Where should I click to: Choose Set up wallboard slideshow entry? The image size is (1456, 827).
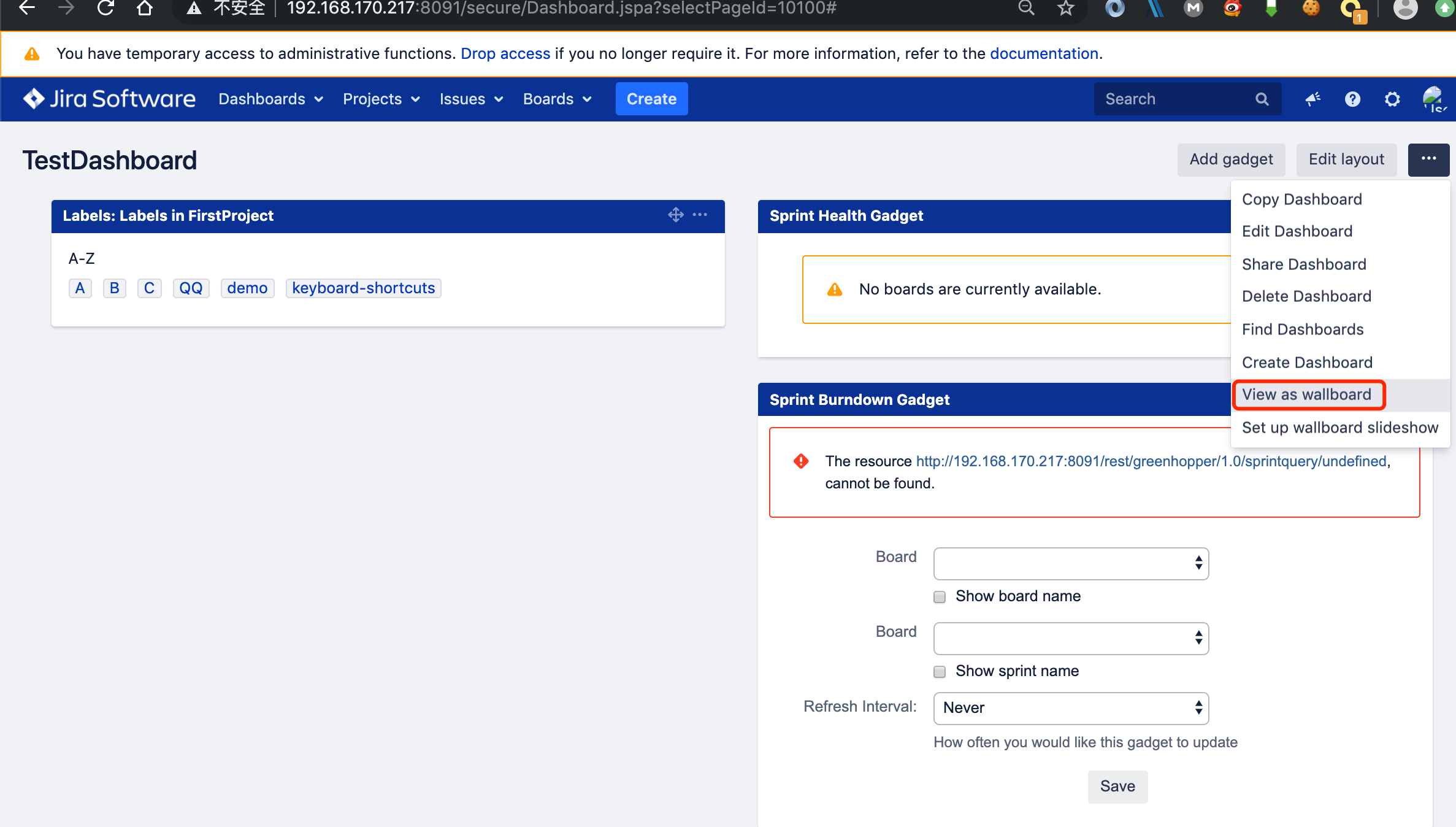click(1340, 428)
